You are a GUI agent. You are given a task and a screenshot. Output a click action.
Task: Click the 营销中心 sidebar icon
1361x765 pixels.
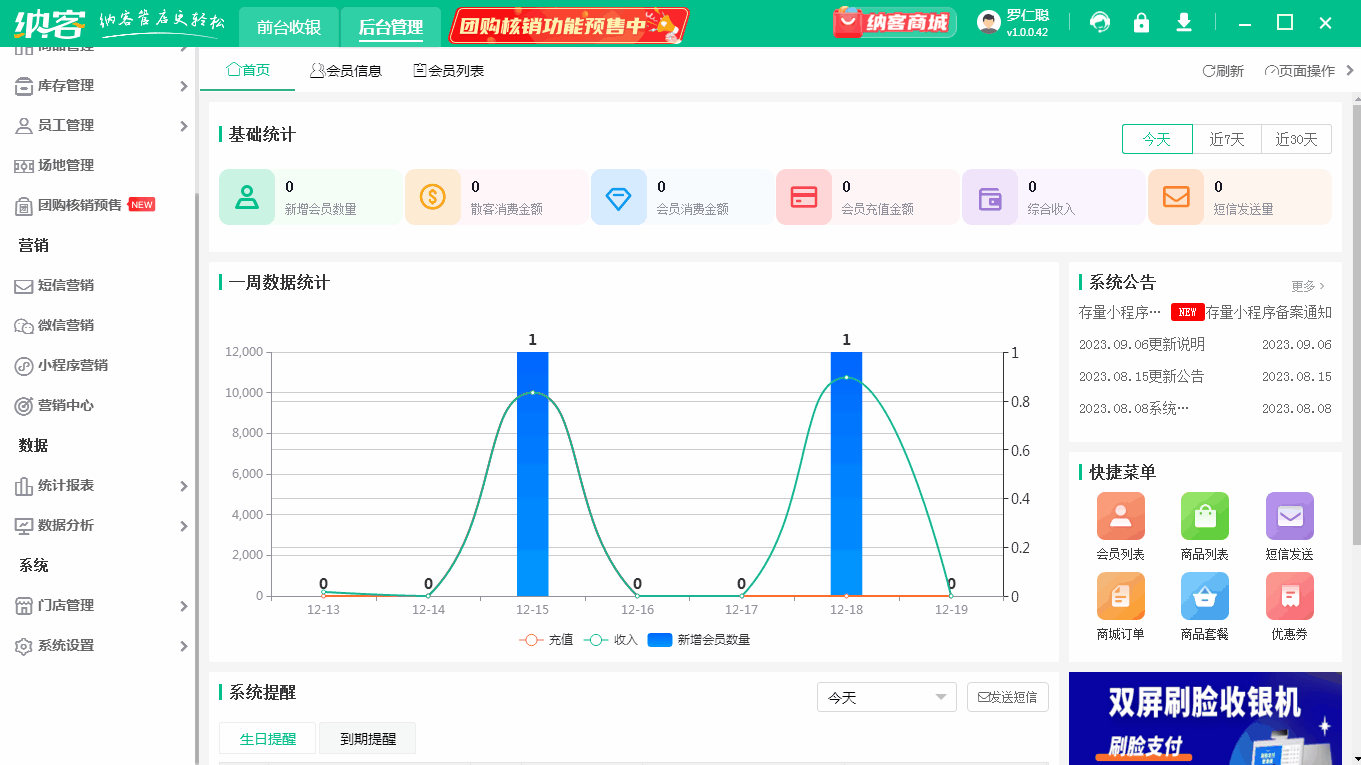coord(24,405)
